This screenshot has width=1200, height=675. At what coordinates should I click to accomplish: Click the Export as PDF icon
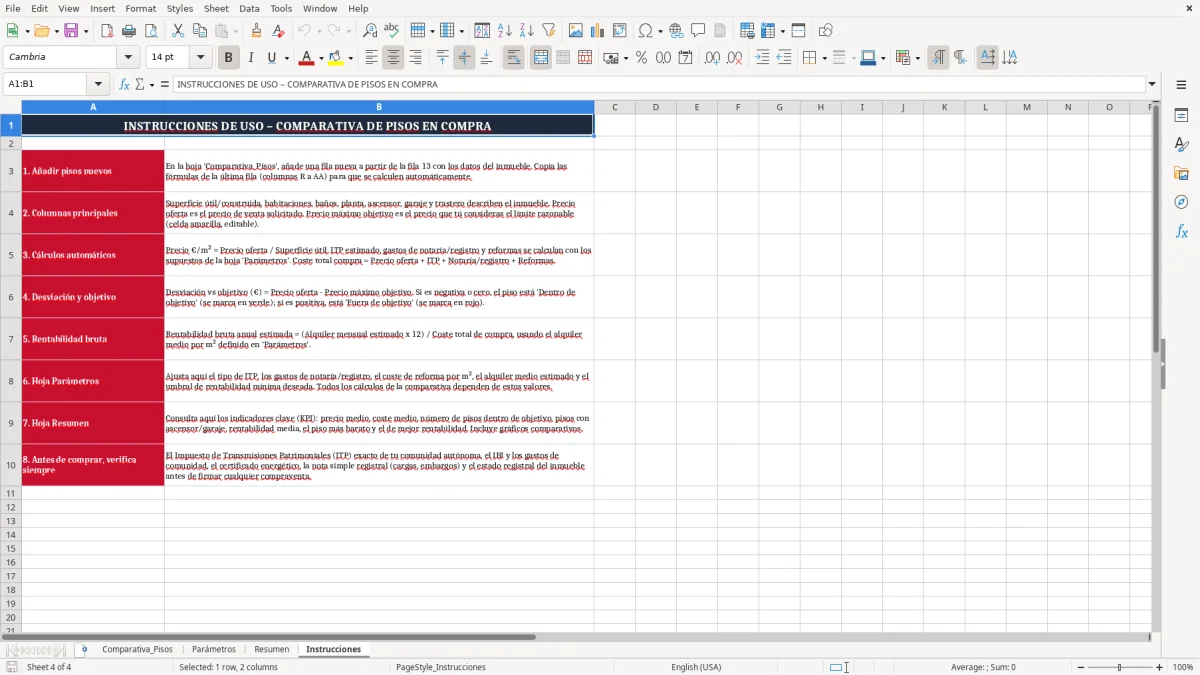[107, 31]
